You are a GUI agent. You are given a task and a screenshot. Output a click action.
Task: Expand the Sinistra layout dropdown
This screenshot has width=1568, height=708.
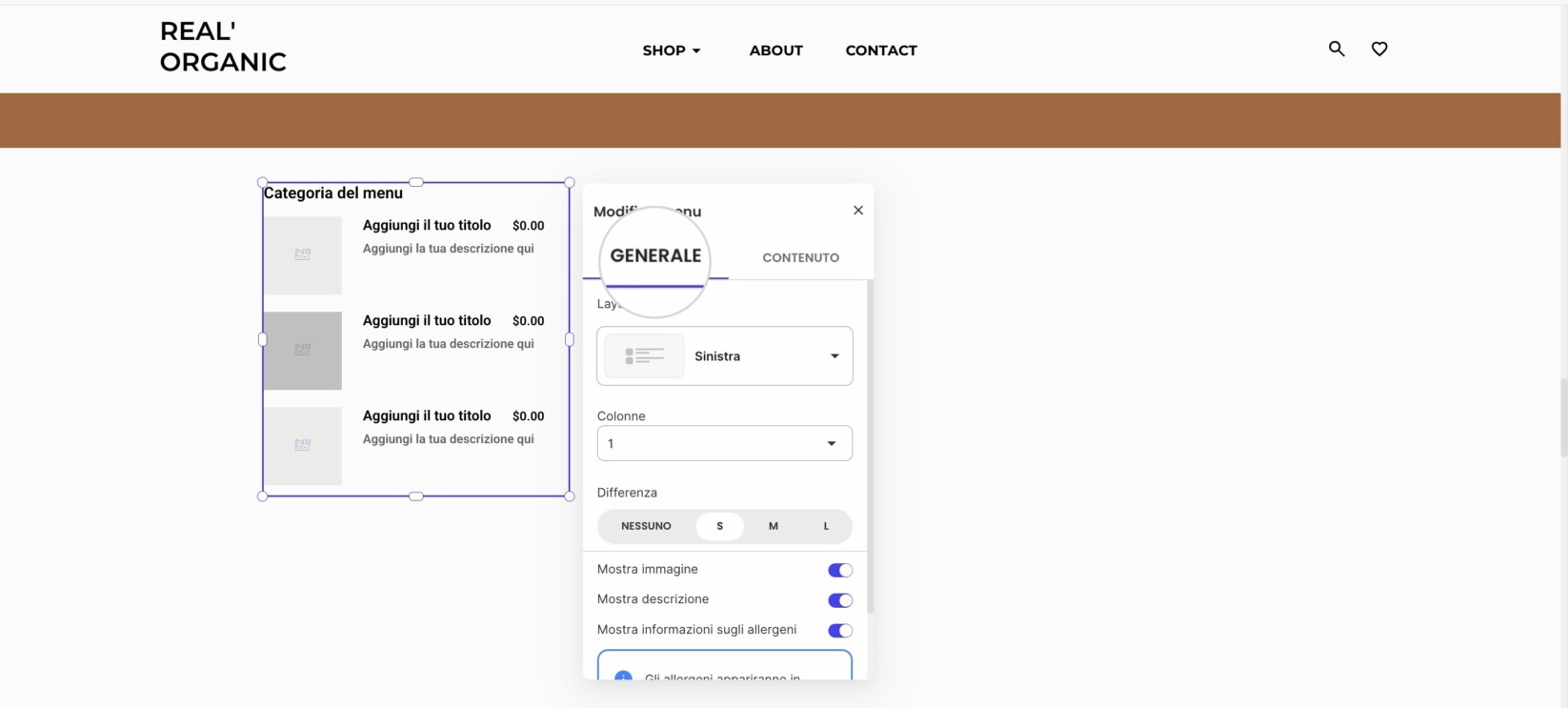tap(725, 356)
